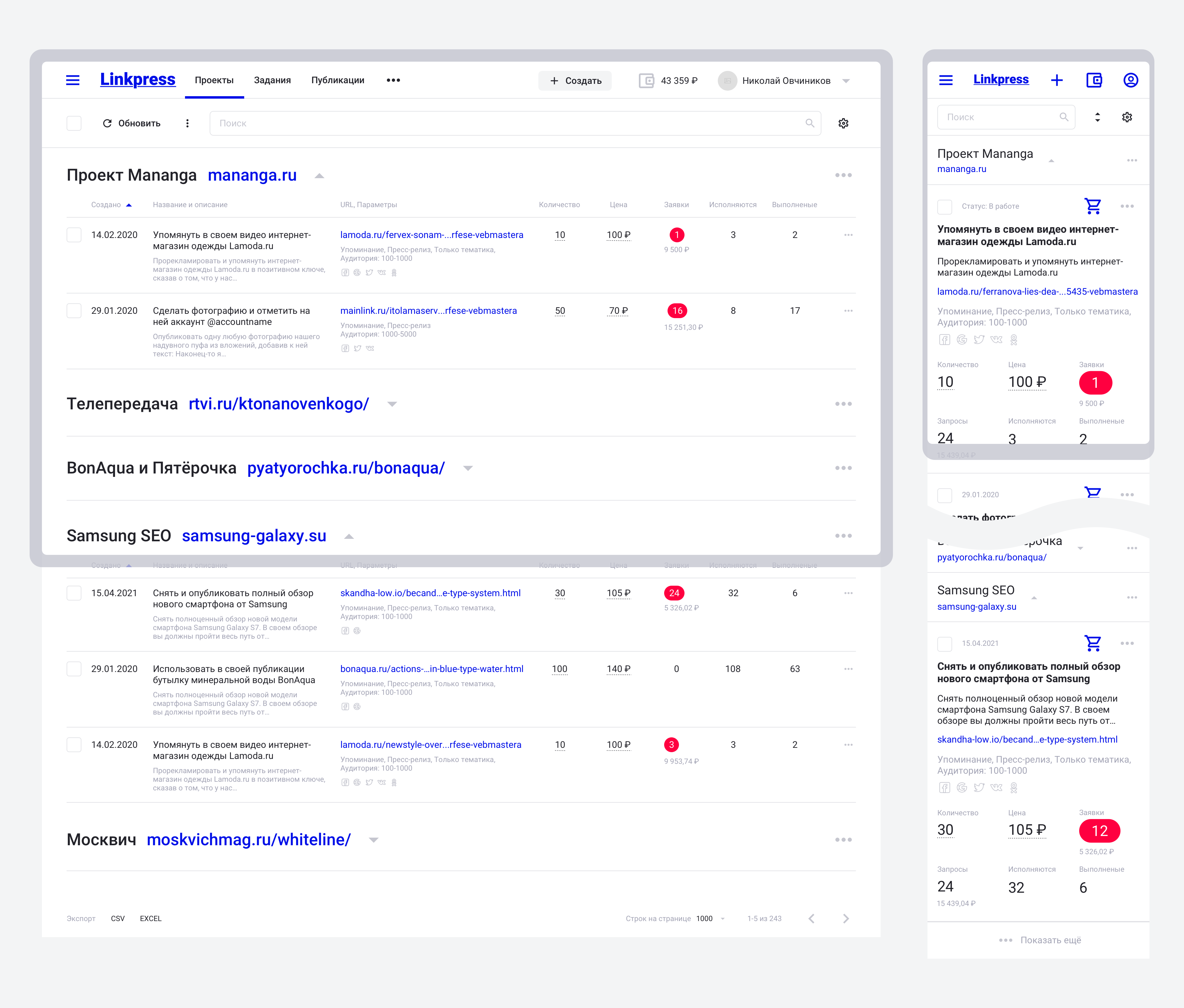Click the wallet balance icon showing 43 359 ₽
1184x1008 pixels.
point(646,80)
